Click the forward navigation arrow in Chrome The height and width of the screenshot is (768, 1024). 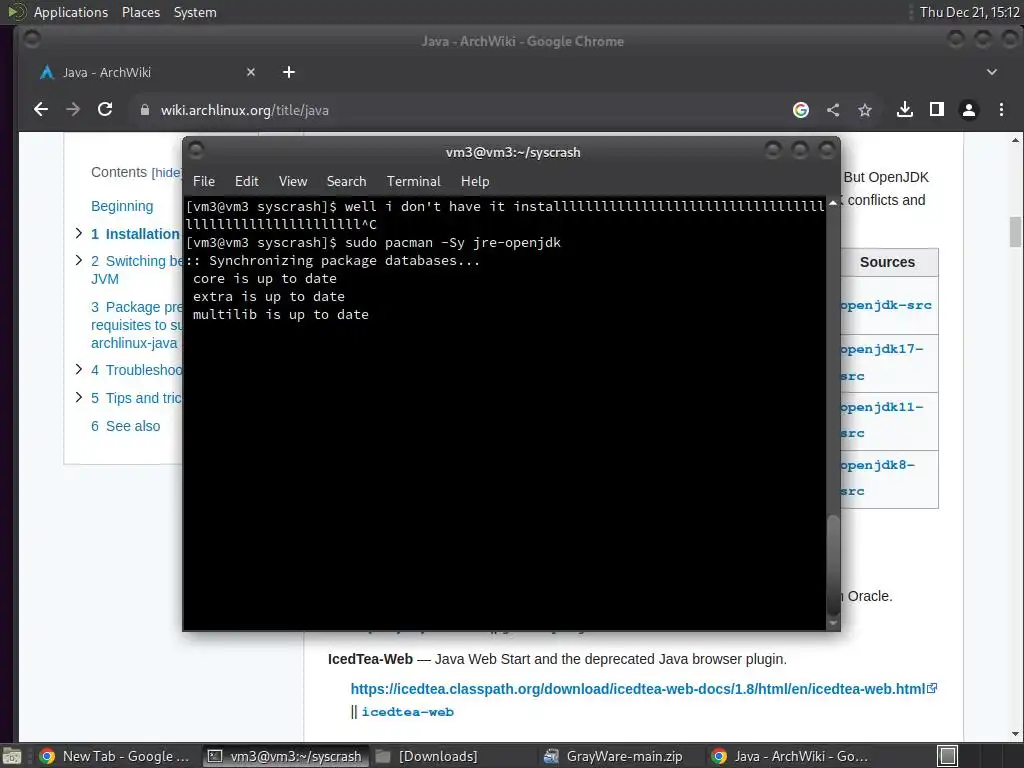click(73, 110)
